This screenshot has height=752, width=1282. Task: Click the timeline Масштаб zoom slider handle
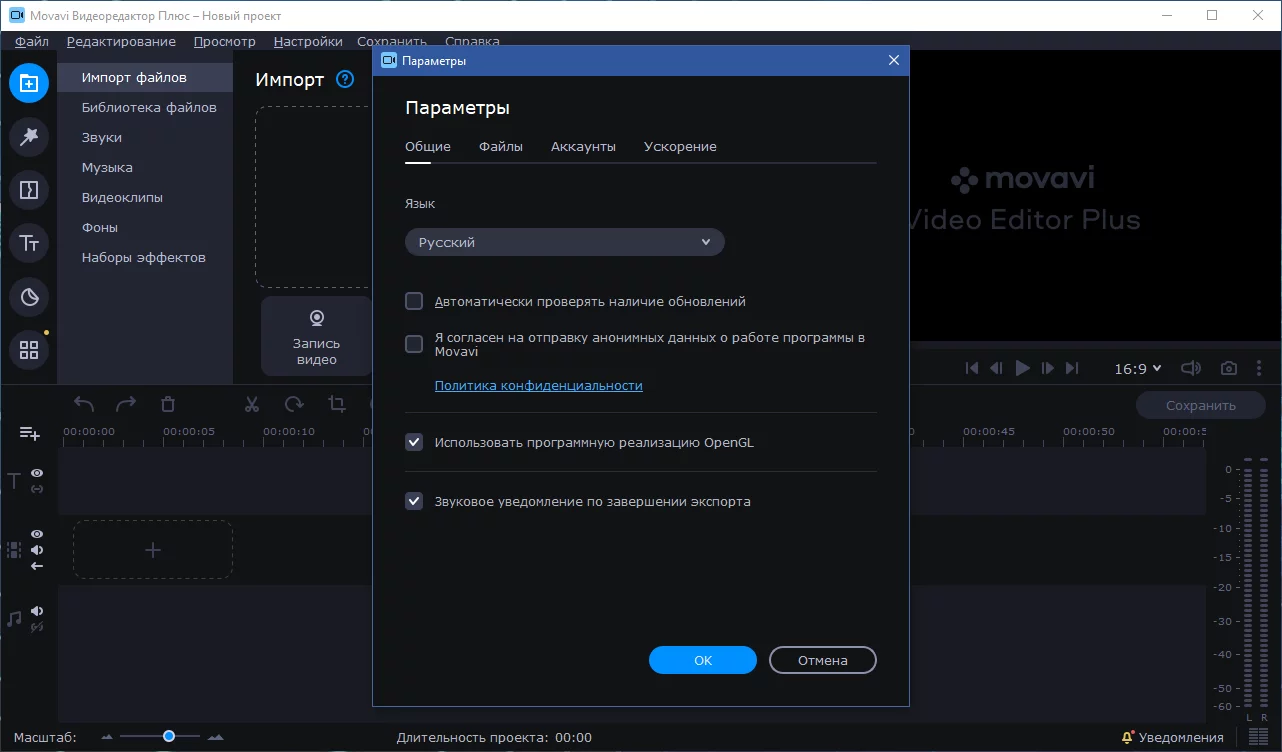[169, 736]
